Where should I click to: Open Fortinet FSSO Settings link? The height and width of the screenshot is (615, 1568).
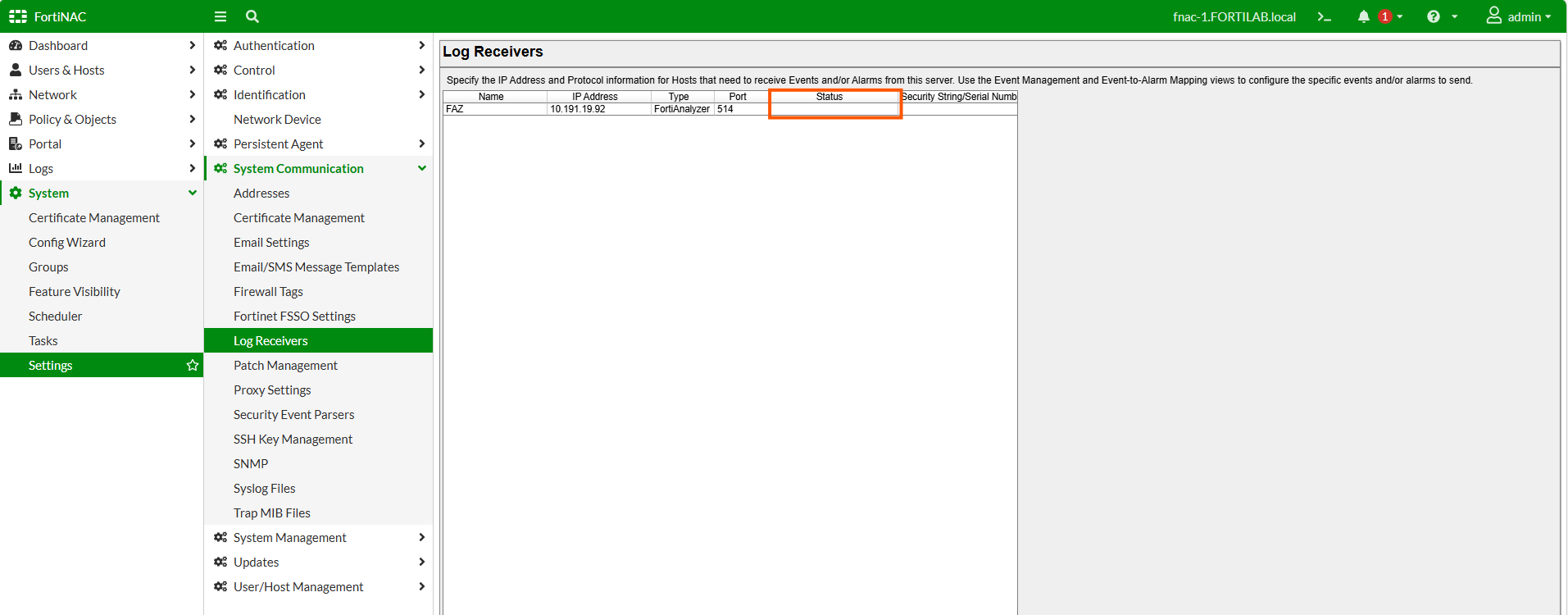point(294,317)
